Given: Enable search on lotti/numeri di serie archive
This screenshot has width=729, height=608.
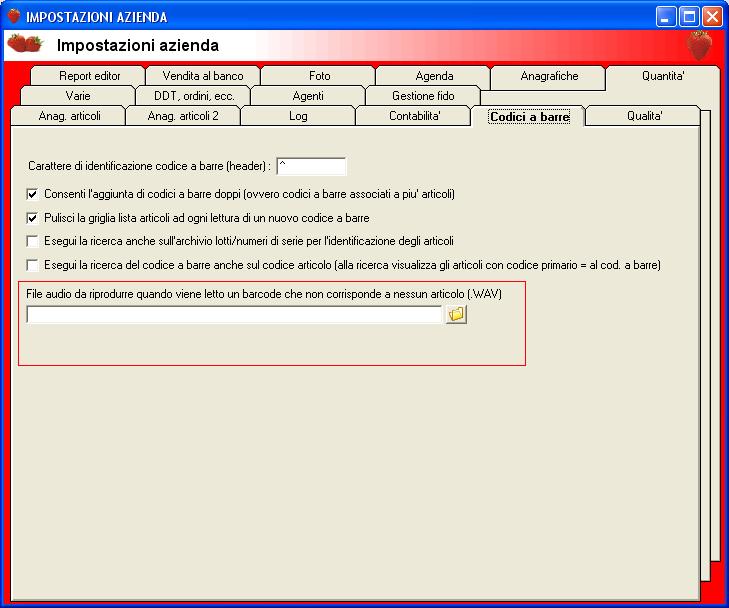Looking at the screenshot, I should pos(32,241).
